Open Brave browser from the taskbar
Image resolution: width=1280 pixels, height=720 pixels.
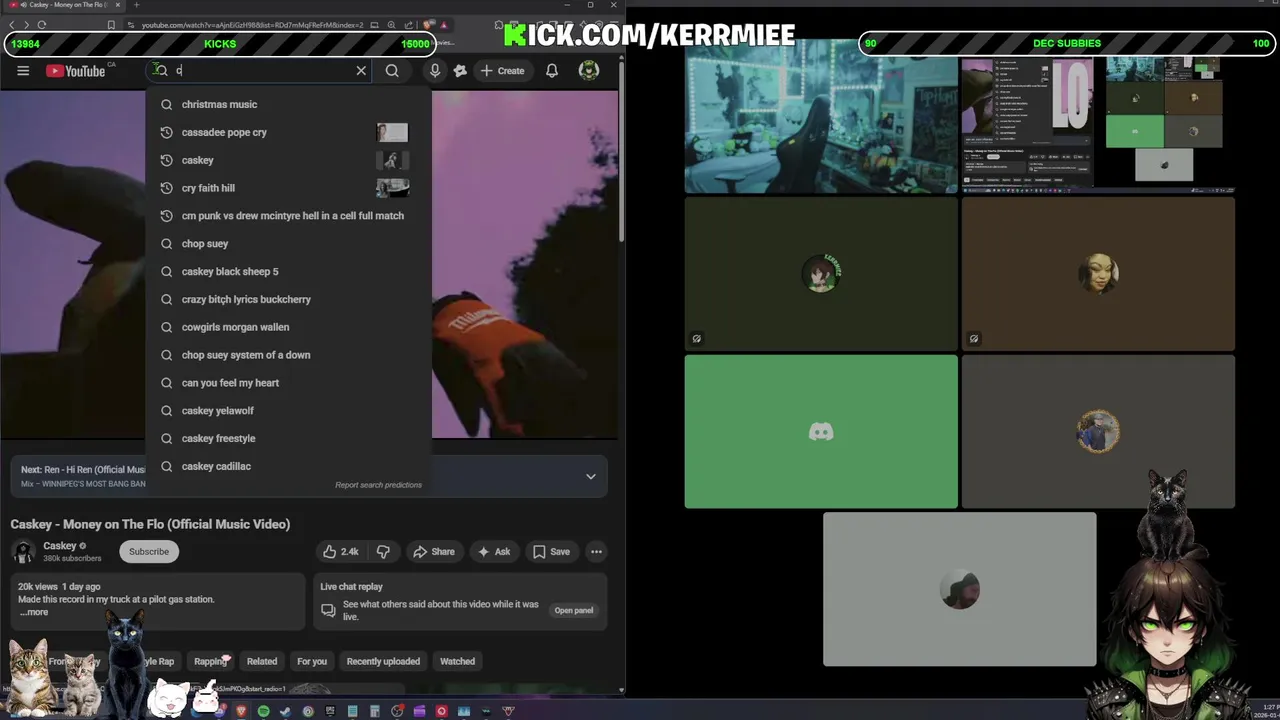[x=242, y=711]
